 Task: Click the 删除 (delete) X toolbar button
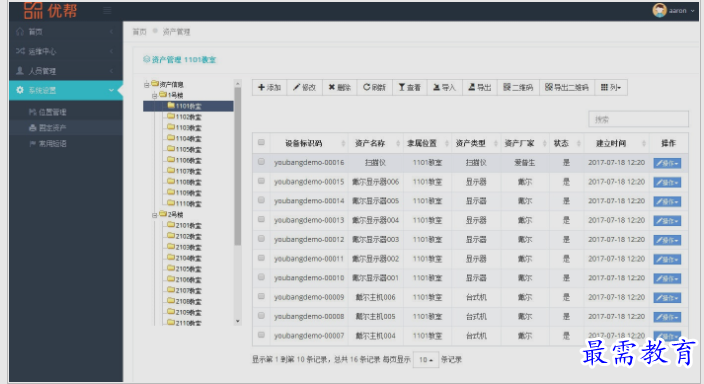339,88
